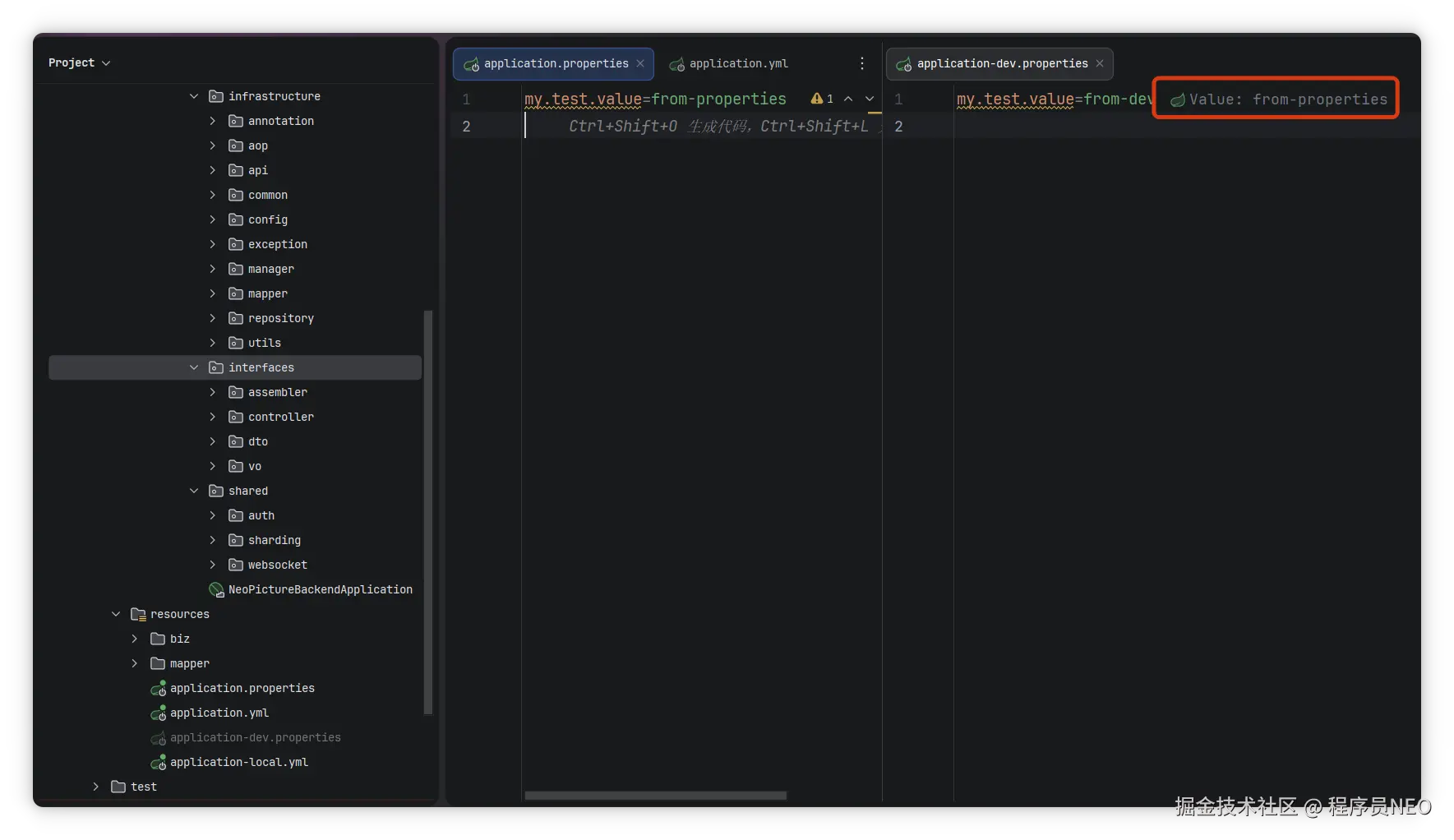
Task: Click the mapper resources folder icon
Action: (x=158, y=663)
